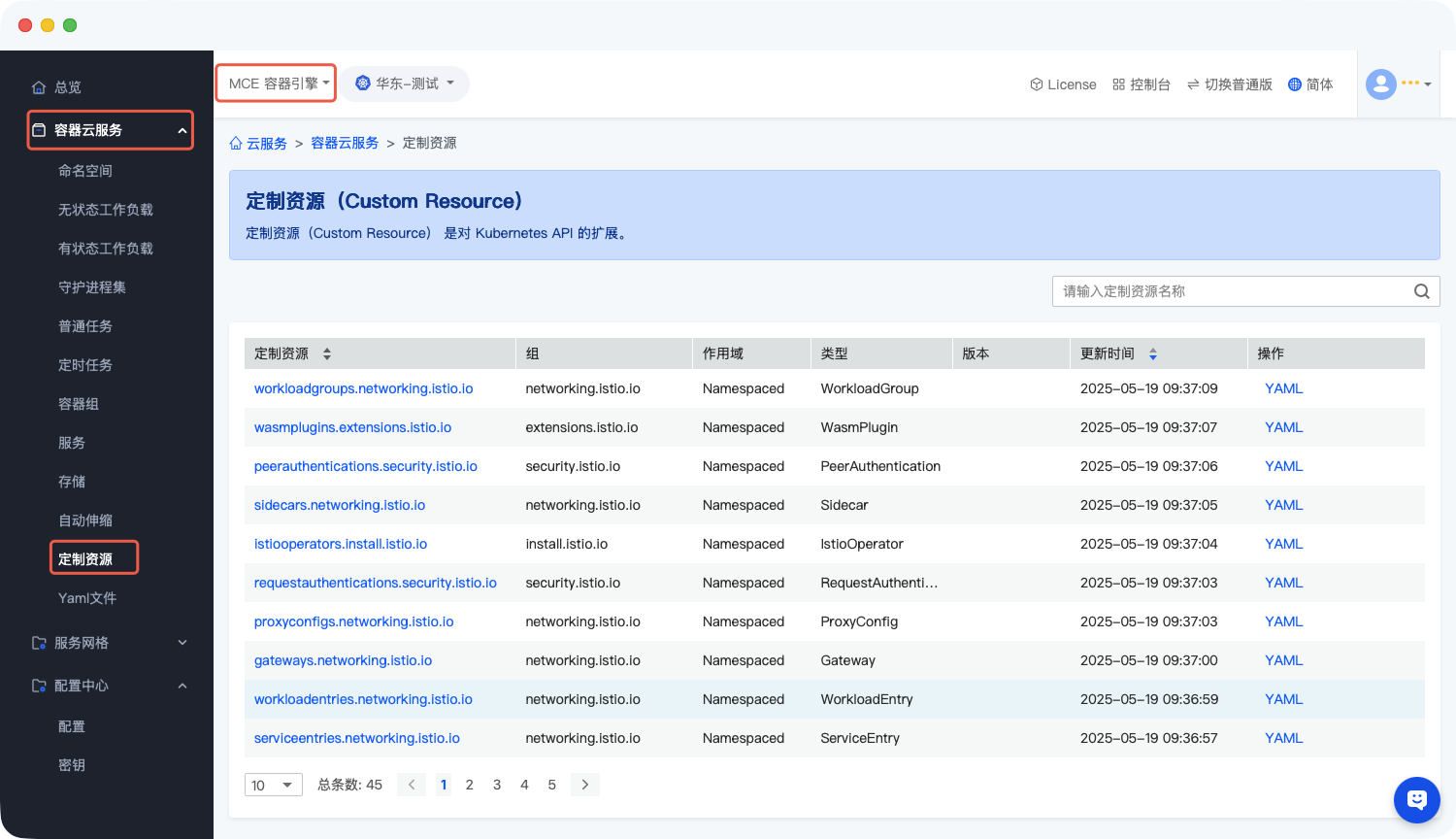This screenshot has height=839, width=1456.
Task: Click the search magnifier icon
Action: coord(1421,291)
